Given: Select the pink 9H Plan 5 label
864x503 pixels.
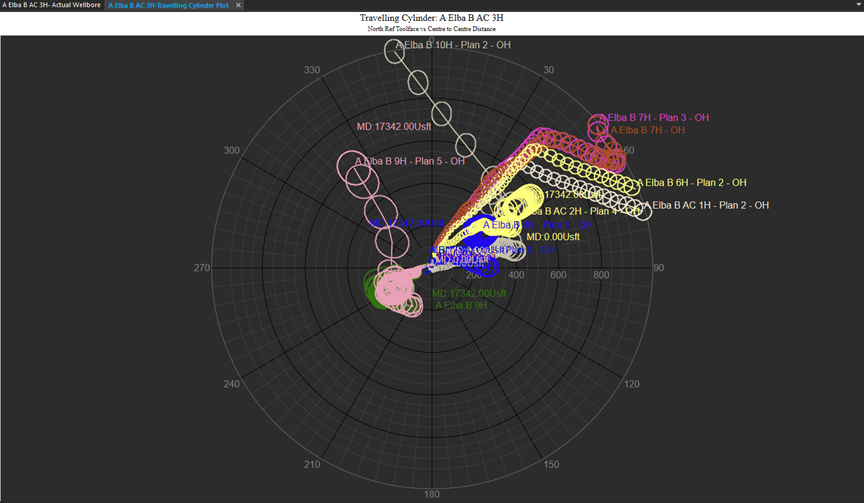Looking at the screenshot, I should click(x=410, y=161).
